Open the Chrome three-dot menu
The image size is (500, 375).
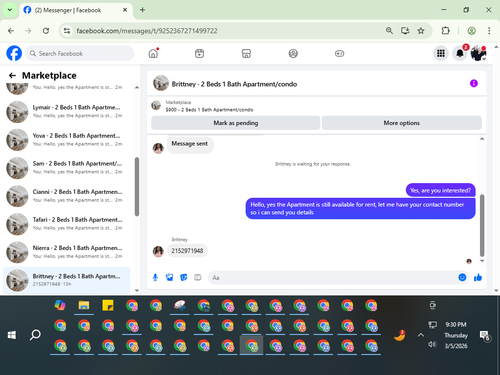coord(489,31)
